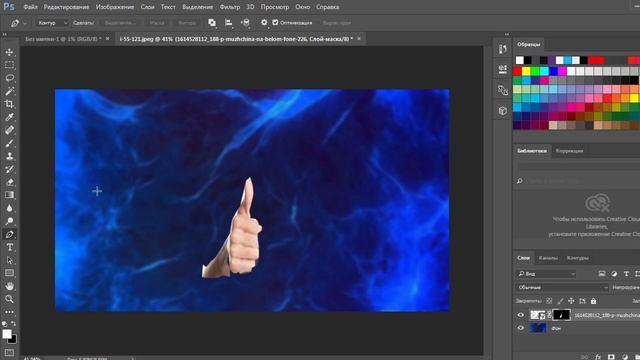Click the yellow swatch in Образцы
Screen dimensions: 640x360
(527, 71)
